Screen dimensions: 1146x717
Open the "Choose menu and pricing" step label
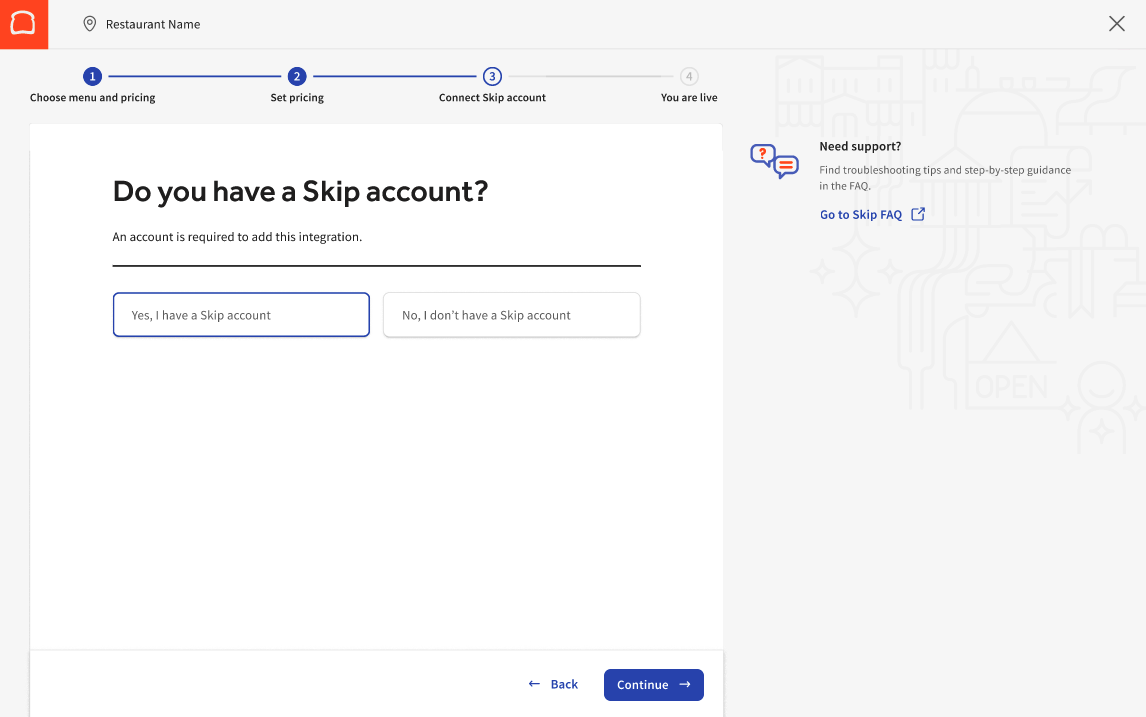click(x=93, y=98)
